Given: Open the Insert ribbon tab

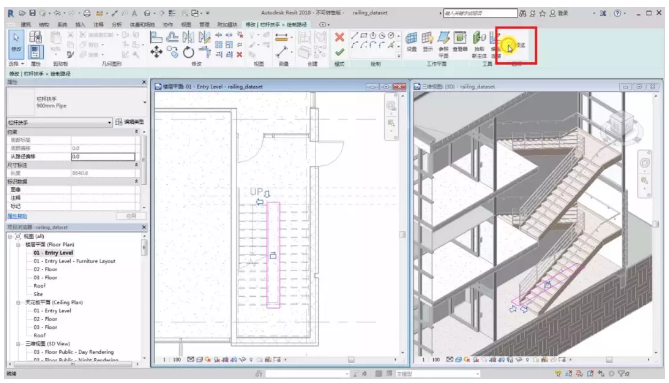Looking at the screenshot, I should pos(80,25).
